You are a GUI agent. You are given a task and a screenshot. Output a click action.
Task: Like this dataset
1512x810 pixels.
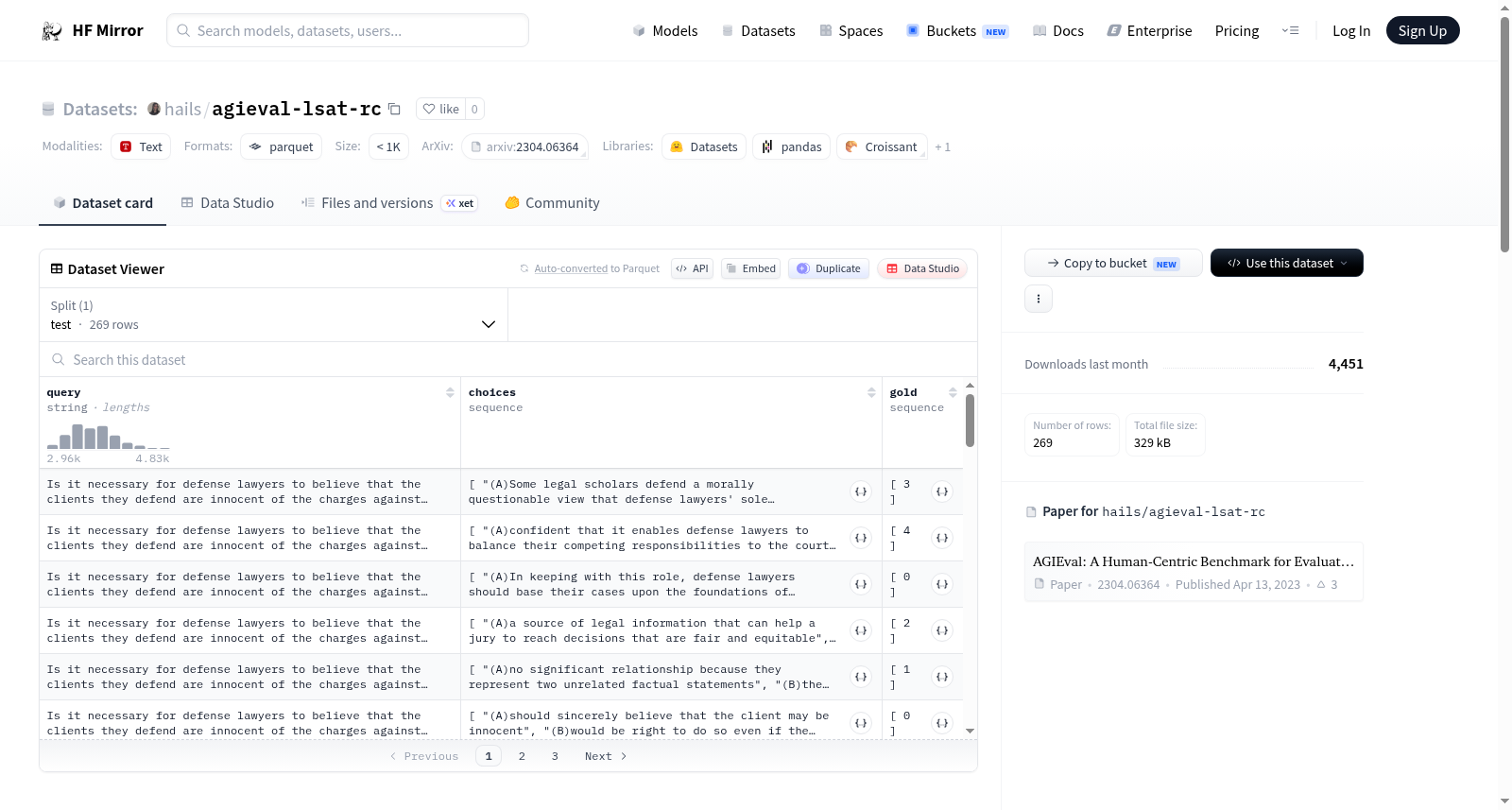(x=440, y=109)
